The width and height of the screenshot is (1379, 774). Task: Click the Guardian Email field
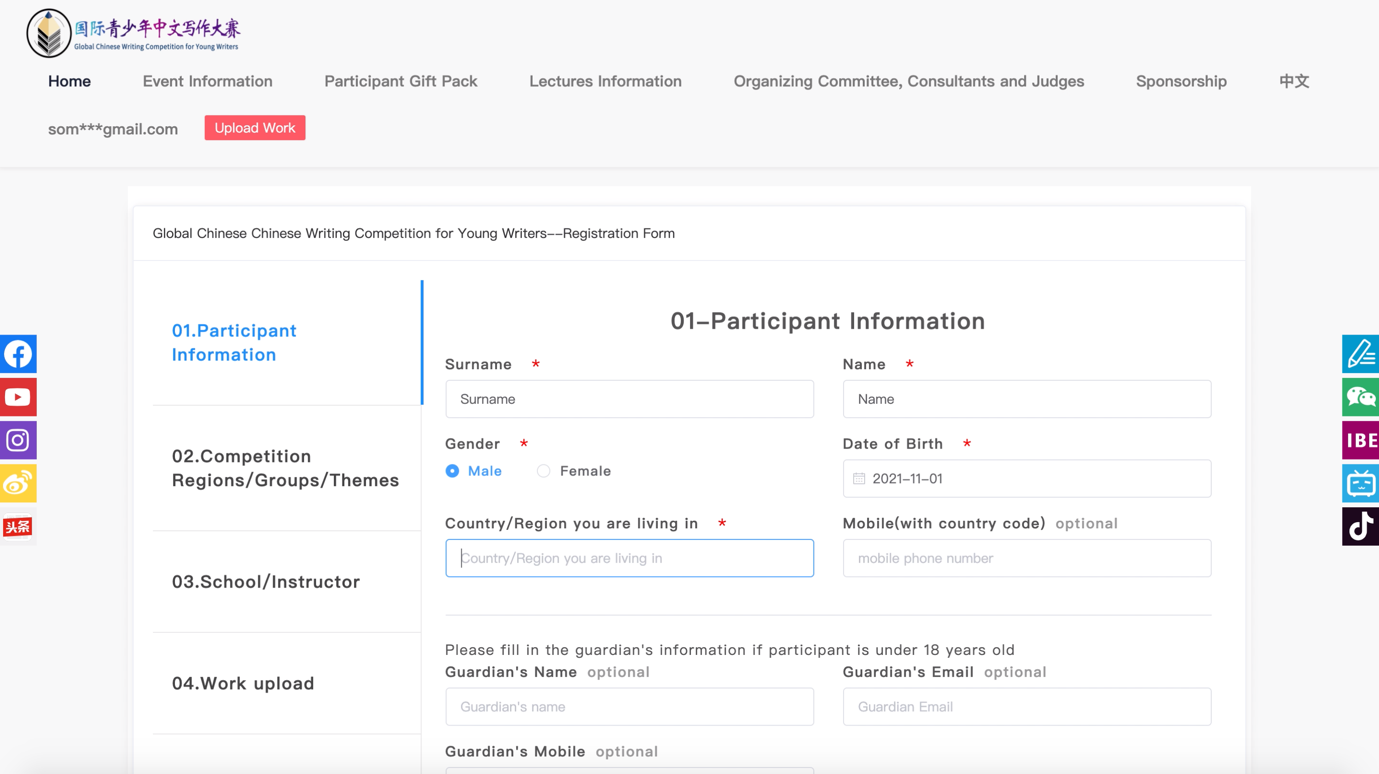tap(1027, 707)
